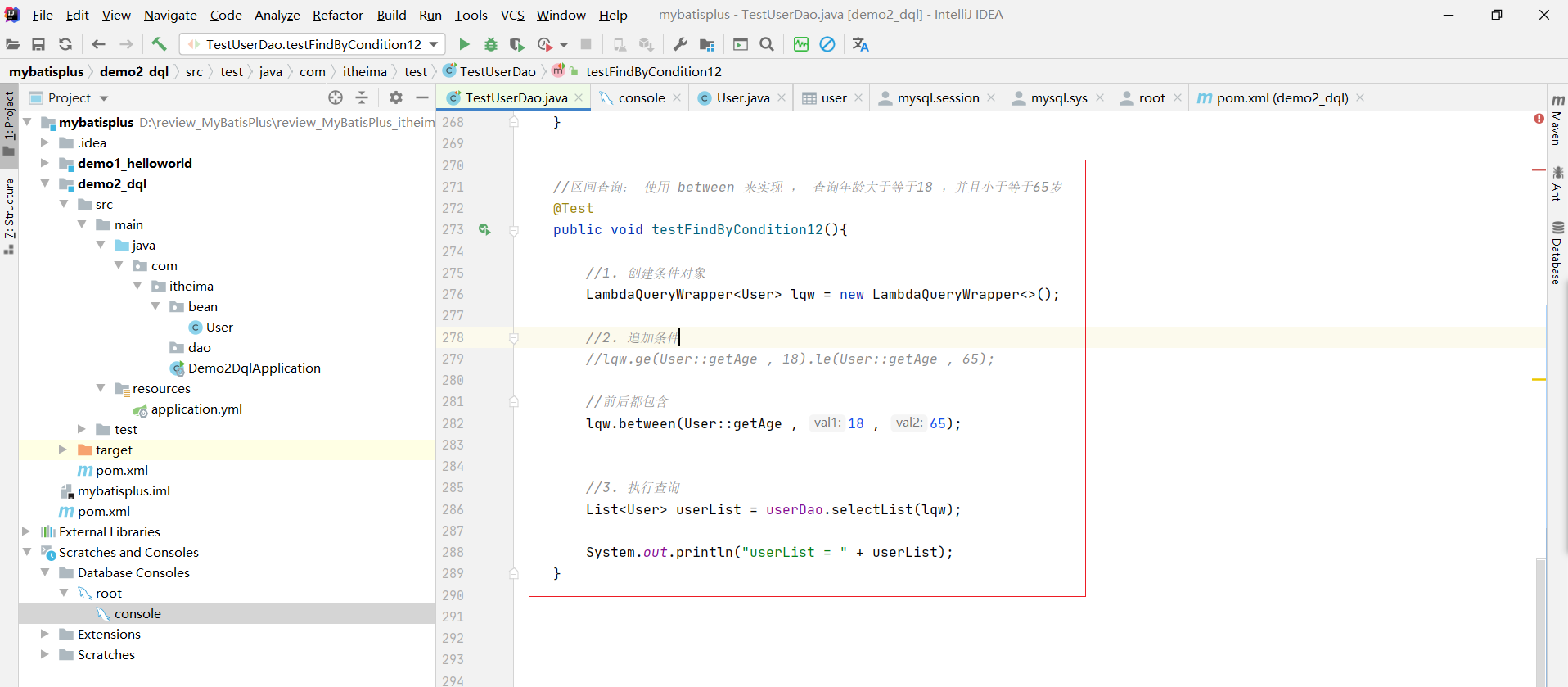
Task: Switch to the User.java tab
Action: pos(742,97)
